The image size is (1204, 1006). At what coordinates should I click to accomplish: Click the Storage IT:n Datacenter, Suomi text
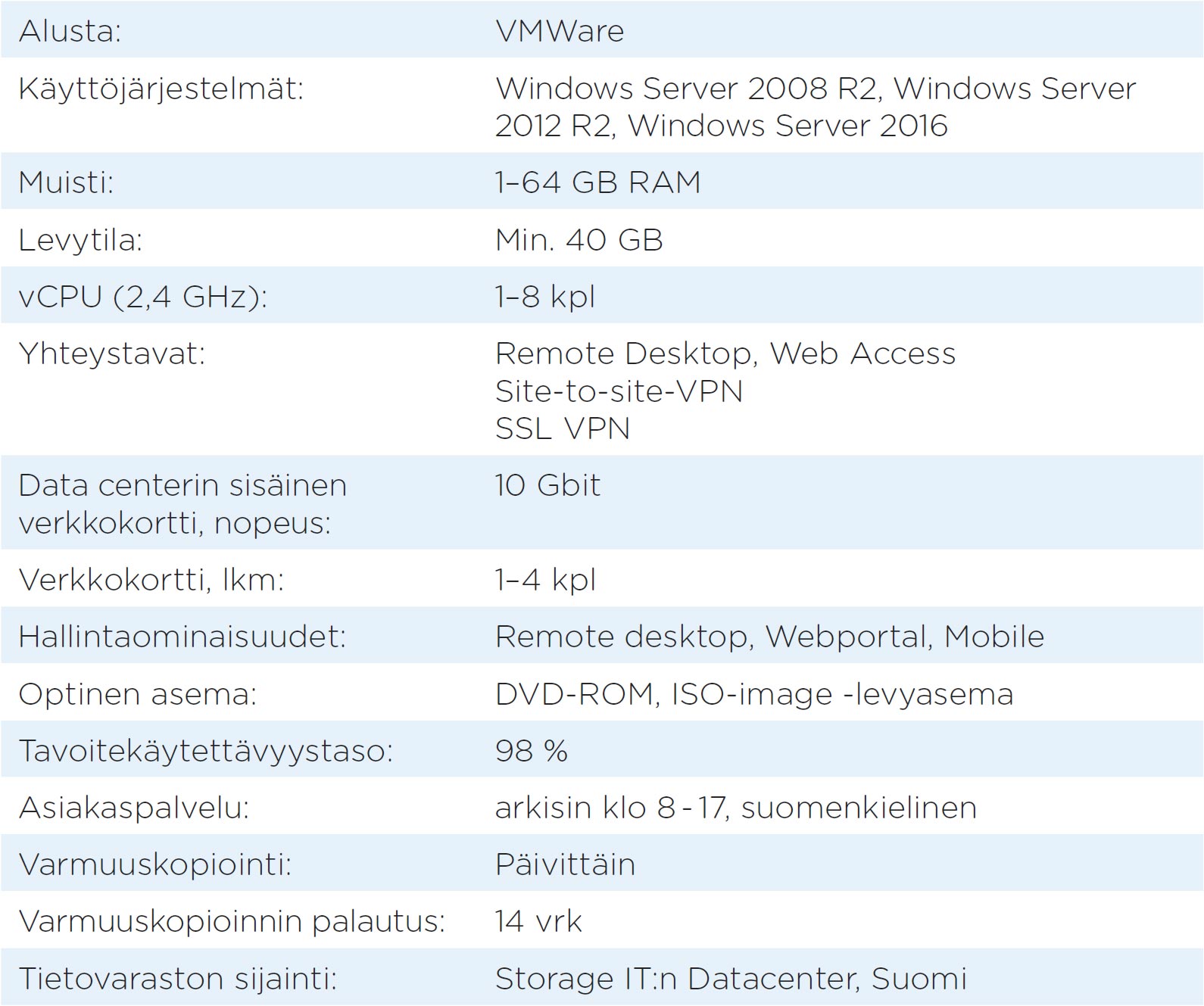pos(731,979)
